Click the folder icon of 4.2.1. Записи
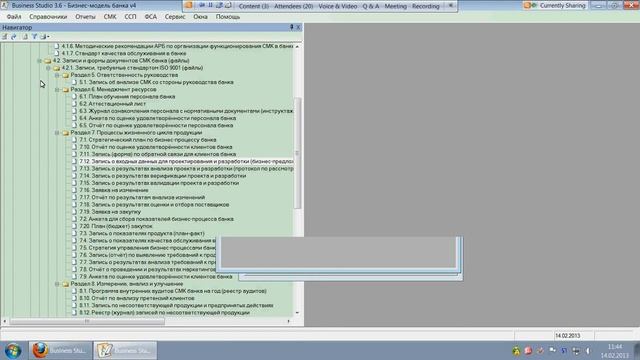The width and height of the screenshot is (640, 360). click(57, 68)
